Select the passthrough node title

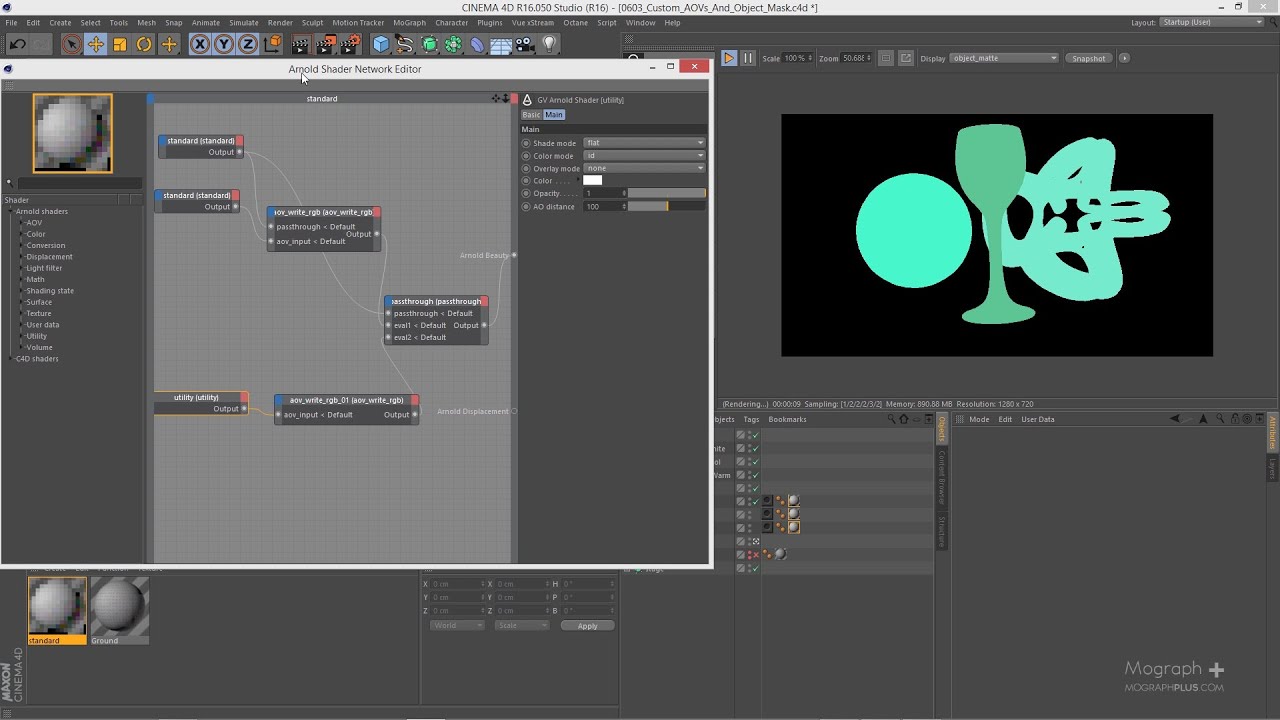[x=436, y=301]
